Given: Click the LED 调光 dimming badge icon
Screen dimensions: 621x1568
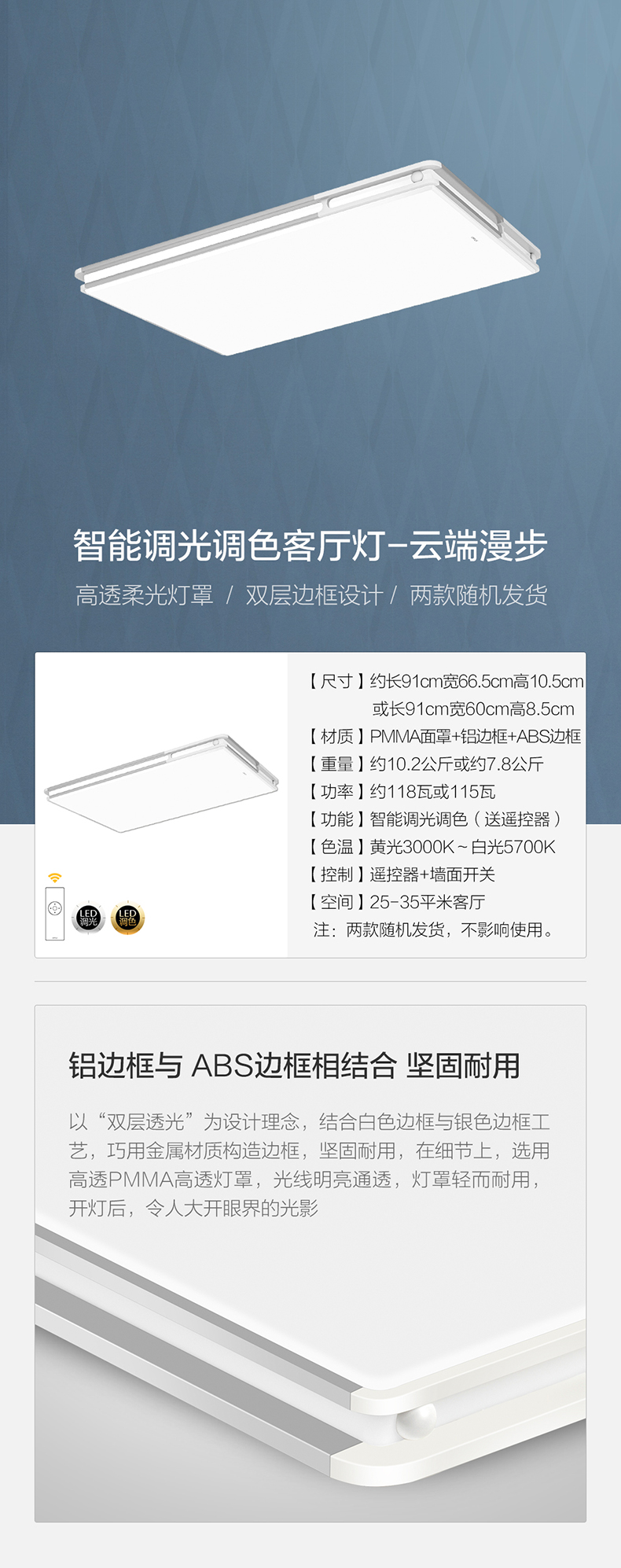Looking at the screenshot, I should pos(88,918).
